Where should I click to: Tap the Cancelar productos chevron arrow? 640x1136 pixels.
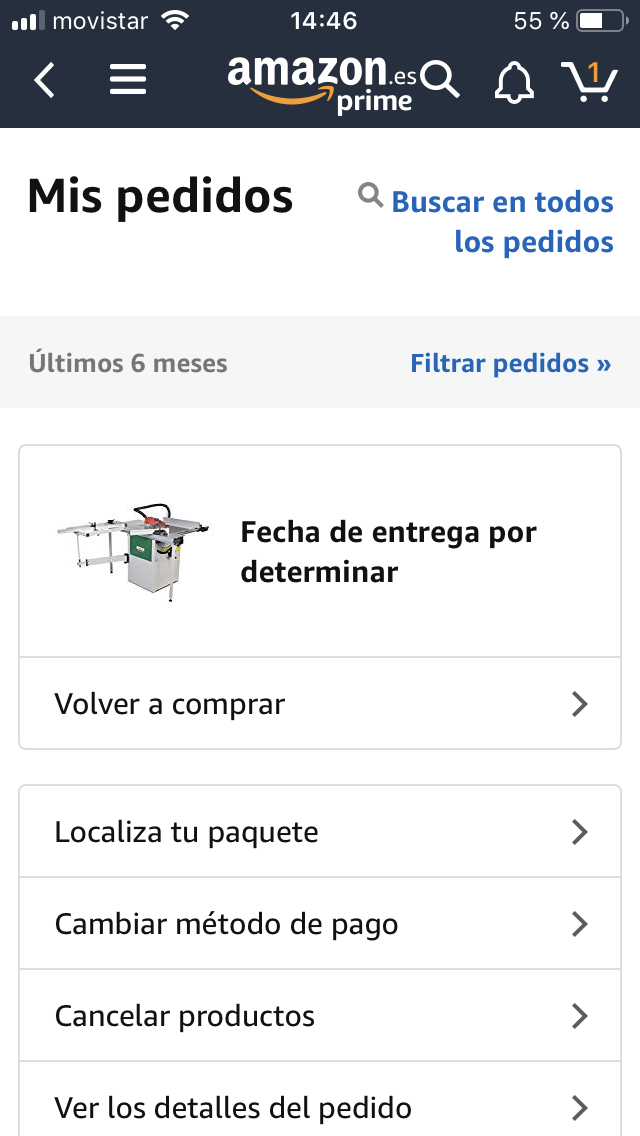coord(579,1016)
